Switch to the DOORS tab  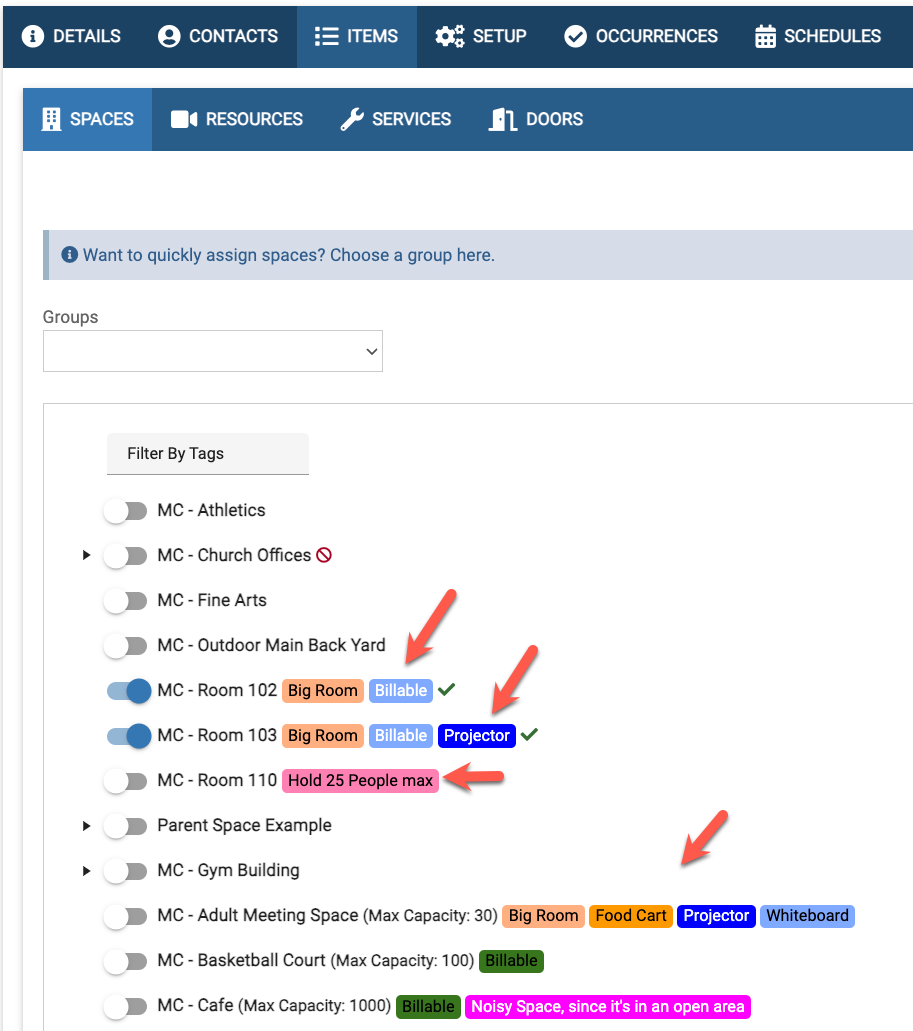(536, 119)
